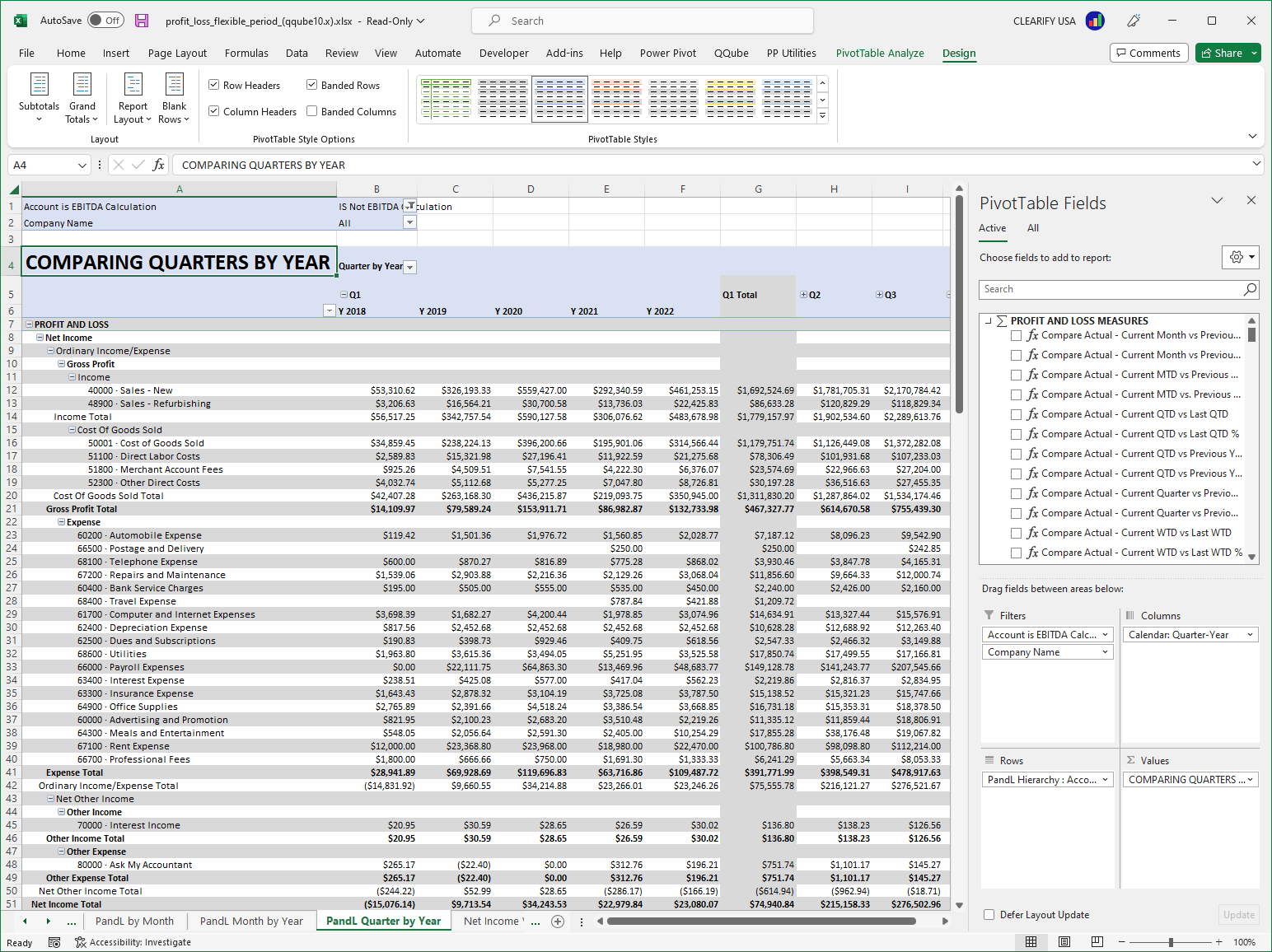
Task: Open the Subtotals options in the Layout group
Action: click(x=39, y=97)
